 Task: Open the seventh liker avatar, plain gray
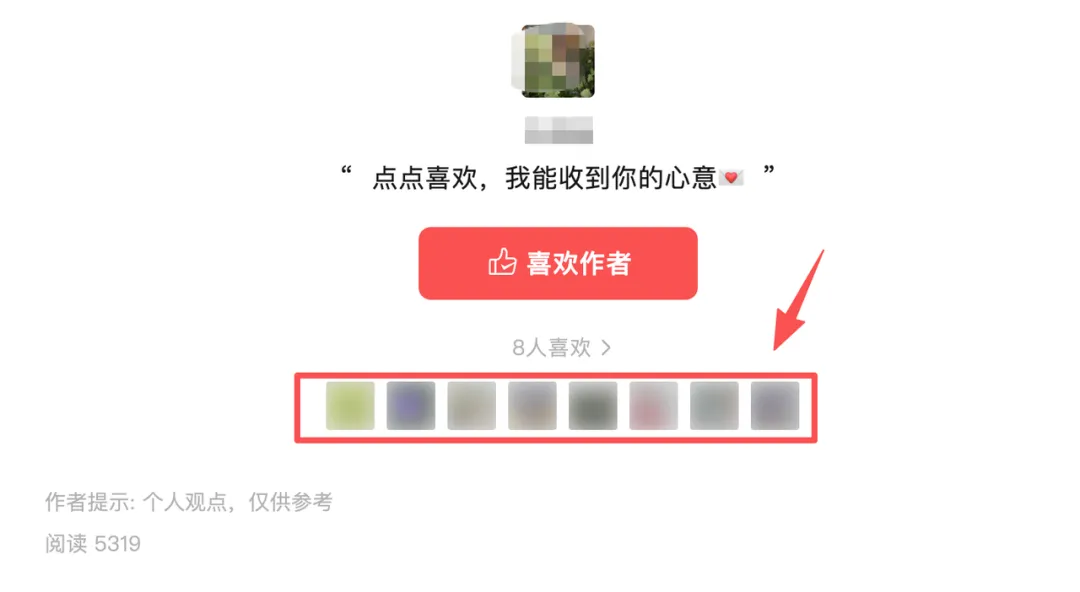coord(714,406)
